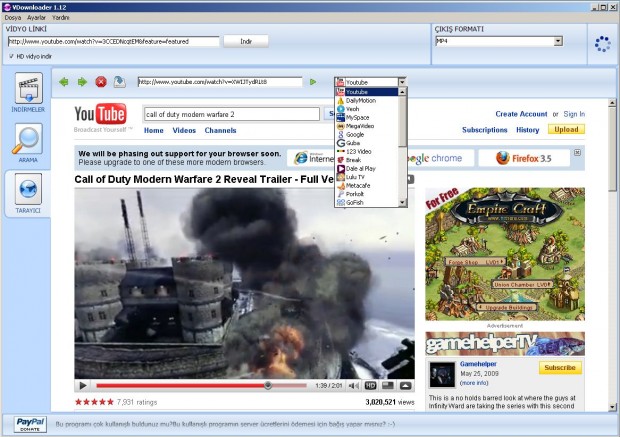Click the Internet Explorer browser icon

pyautogui.click(x=310, y=158)
